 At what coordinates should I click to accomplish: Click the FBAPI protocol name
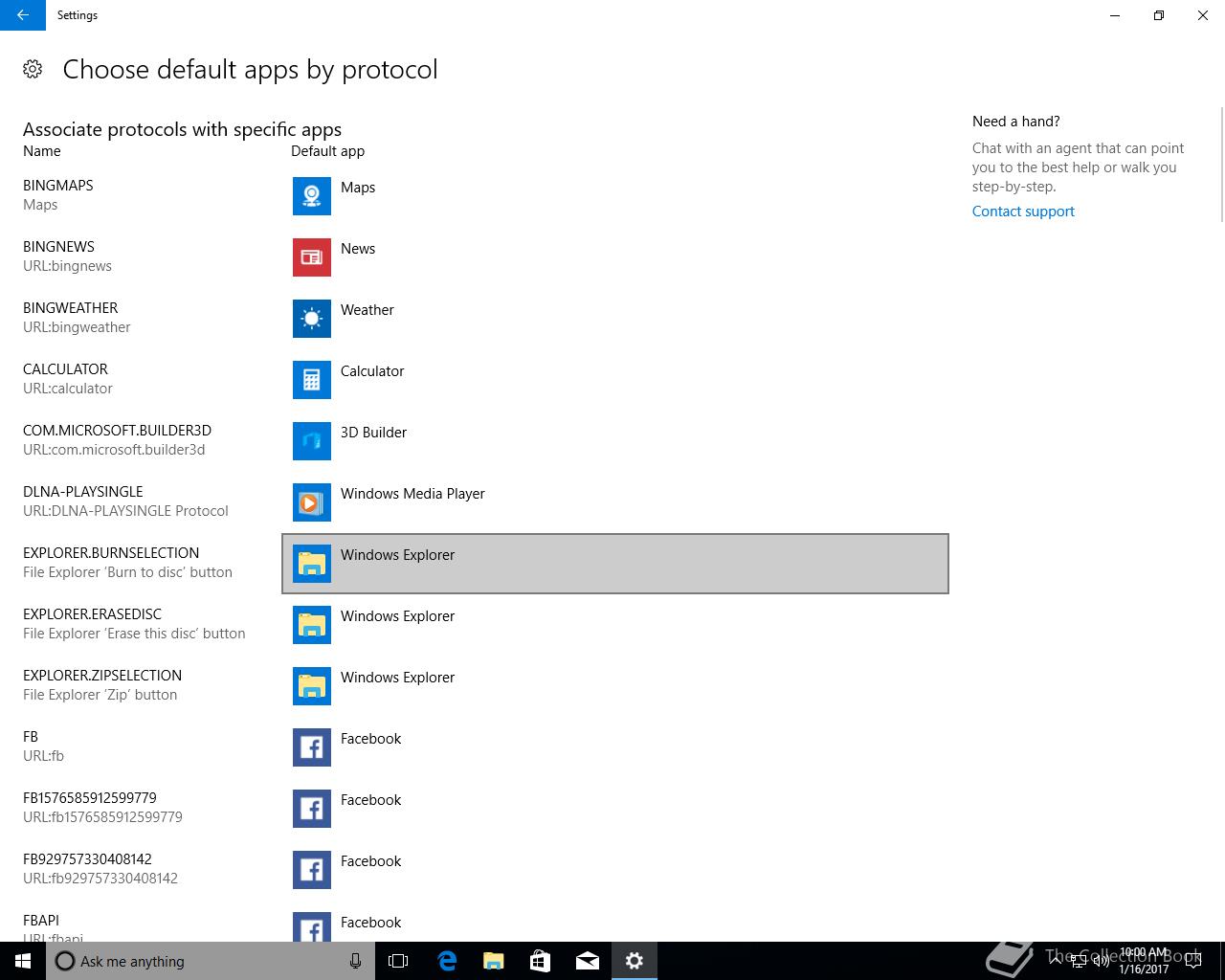tap(41, 921)
